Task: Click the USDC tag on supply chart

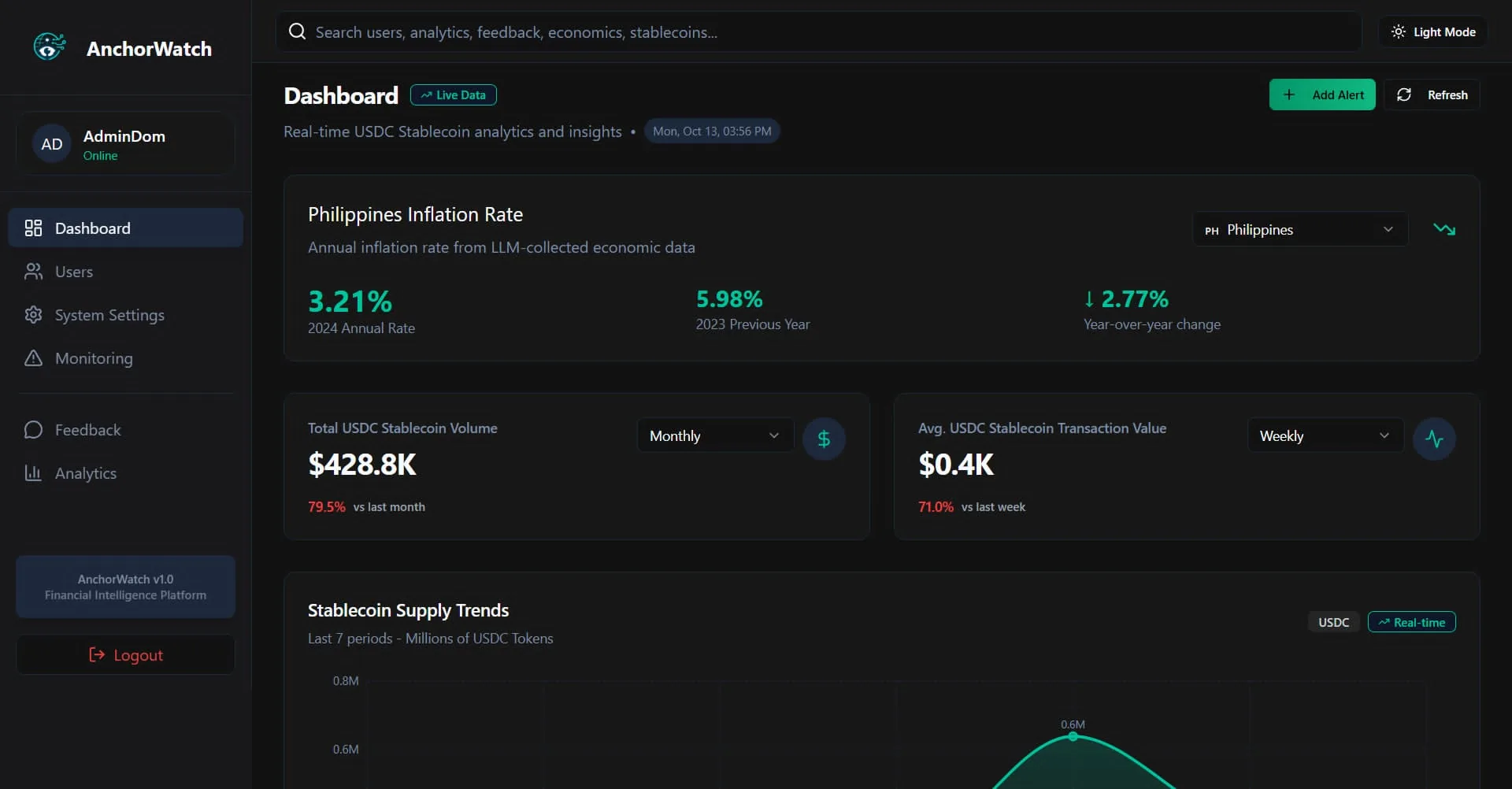Action: (x=1334, y=622)
